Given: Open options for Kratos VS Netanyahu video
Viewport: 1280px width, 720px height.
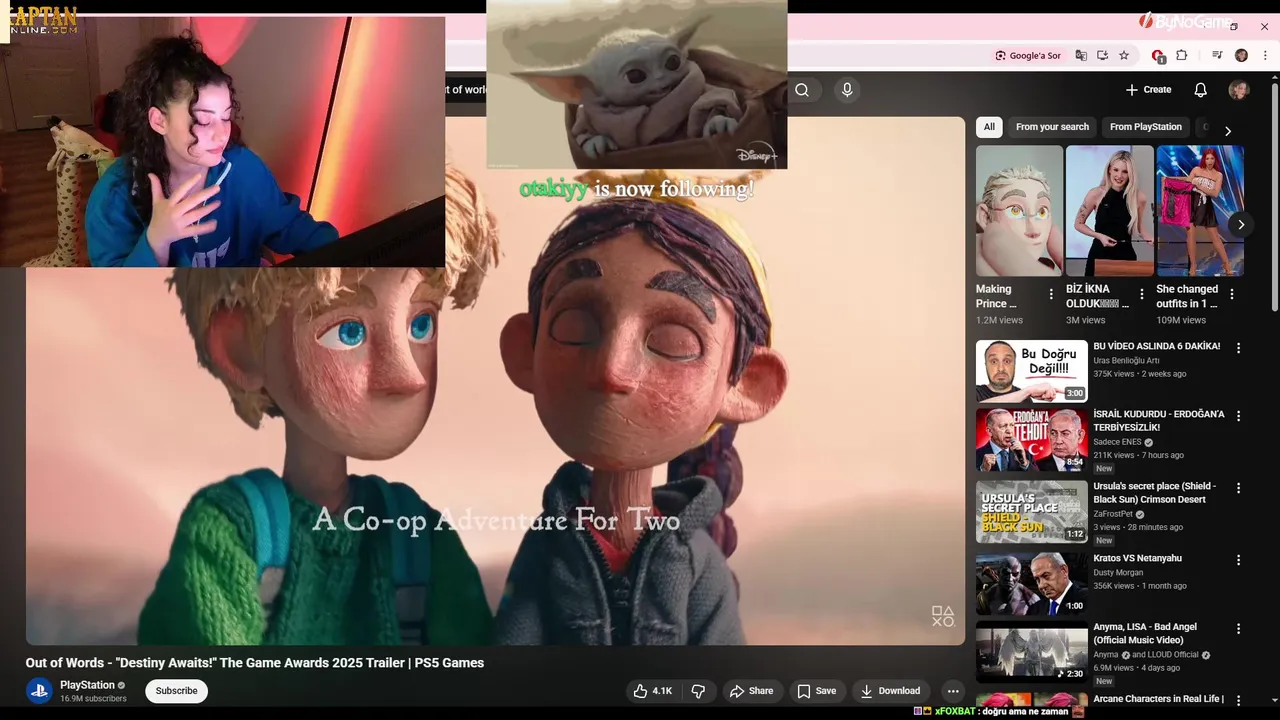Looking at the screenshot, I should click(x=1238, y=560).
